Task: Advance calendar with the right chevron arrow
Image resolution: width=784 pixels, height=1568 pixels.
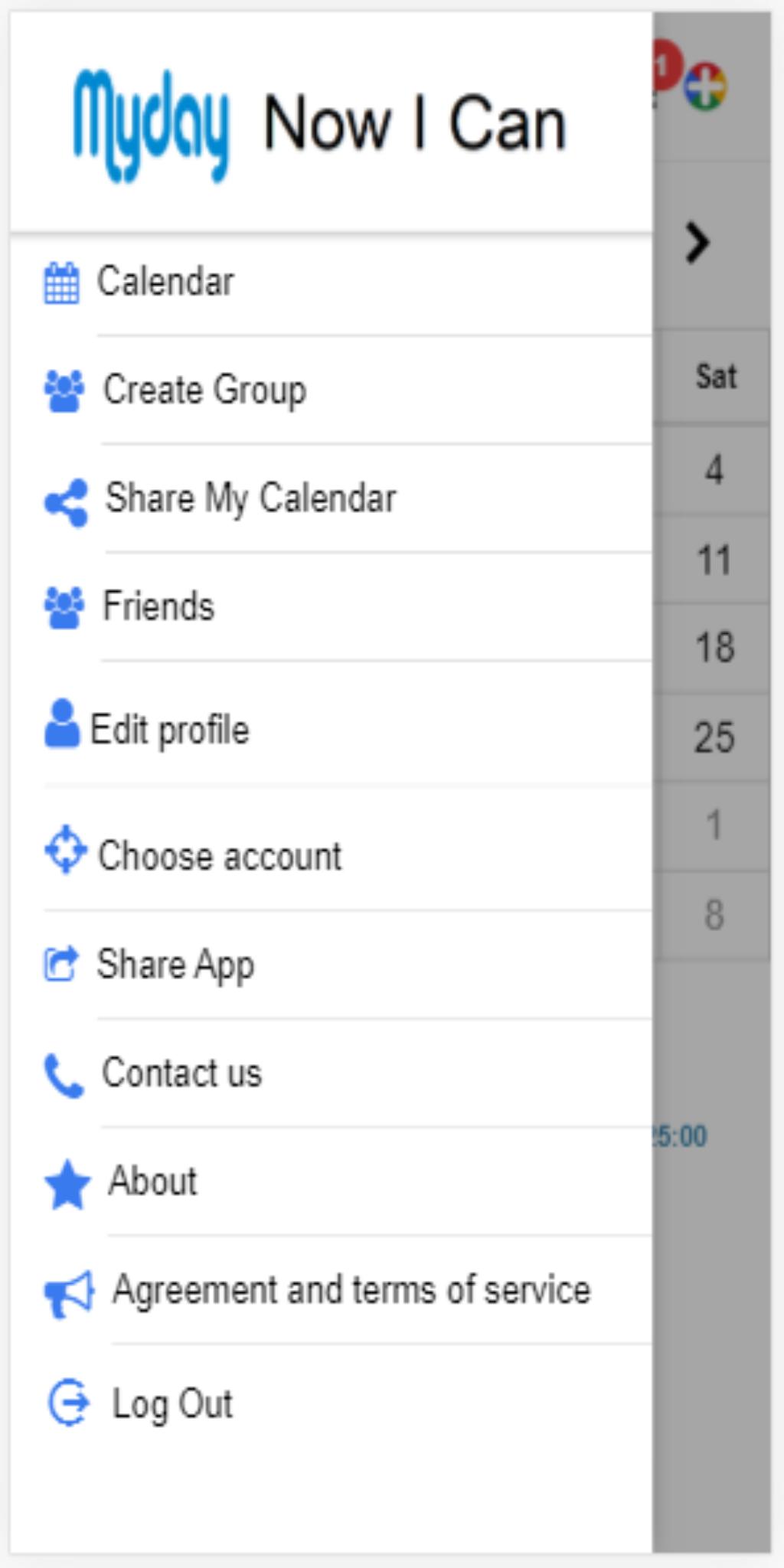Action: coord(697,243)
